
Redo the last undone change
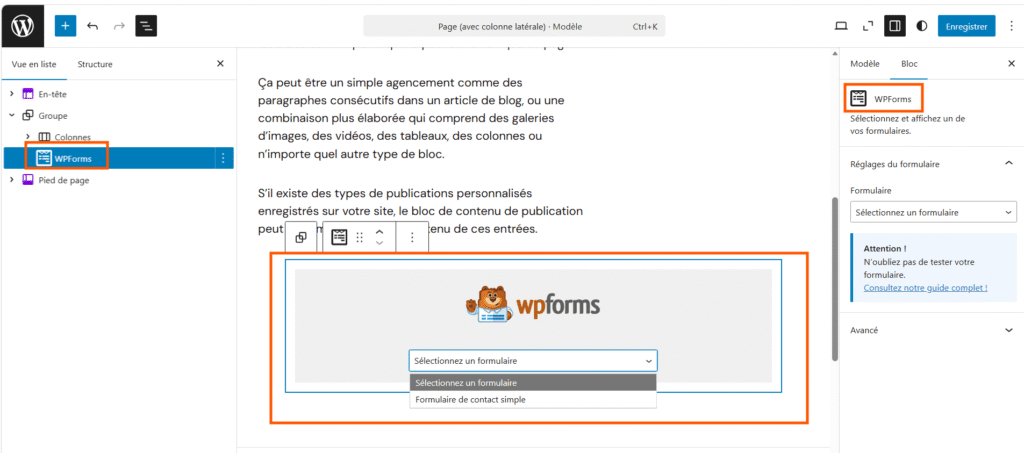(x=119, y=26)
